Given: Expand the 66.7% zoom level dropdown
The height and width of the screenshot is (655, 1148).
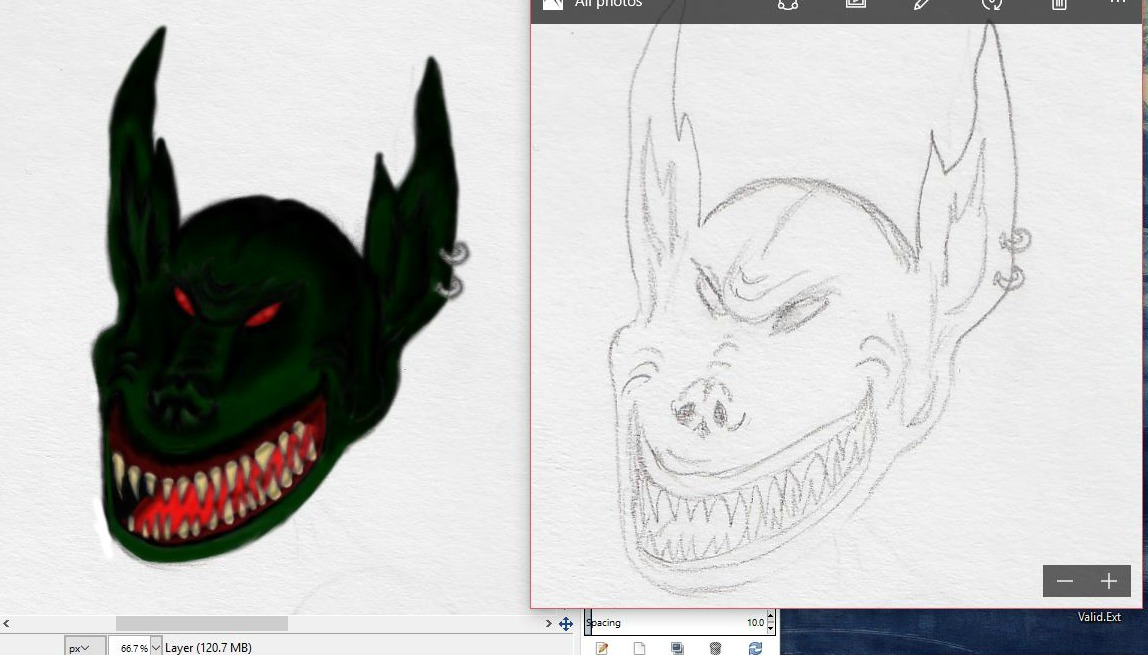Looking at the screenshot, I should pos(156,648).
